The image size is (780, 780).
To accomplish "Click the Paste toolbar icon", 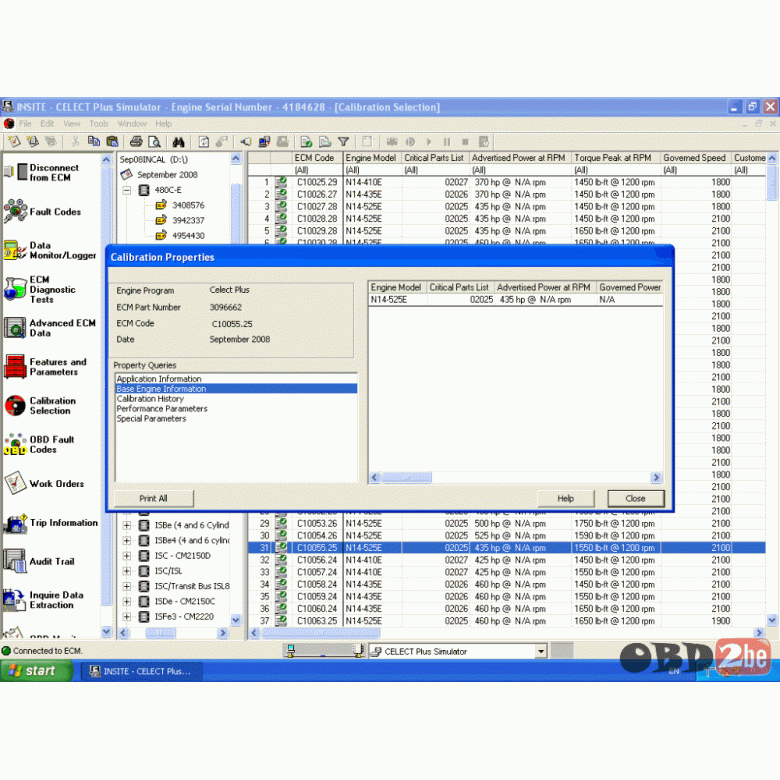I will 112,142.
